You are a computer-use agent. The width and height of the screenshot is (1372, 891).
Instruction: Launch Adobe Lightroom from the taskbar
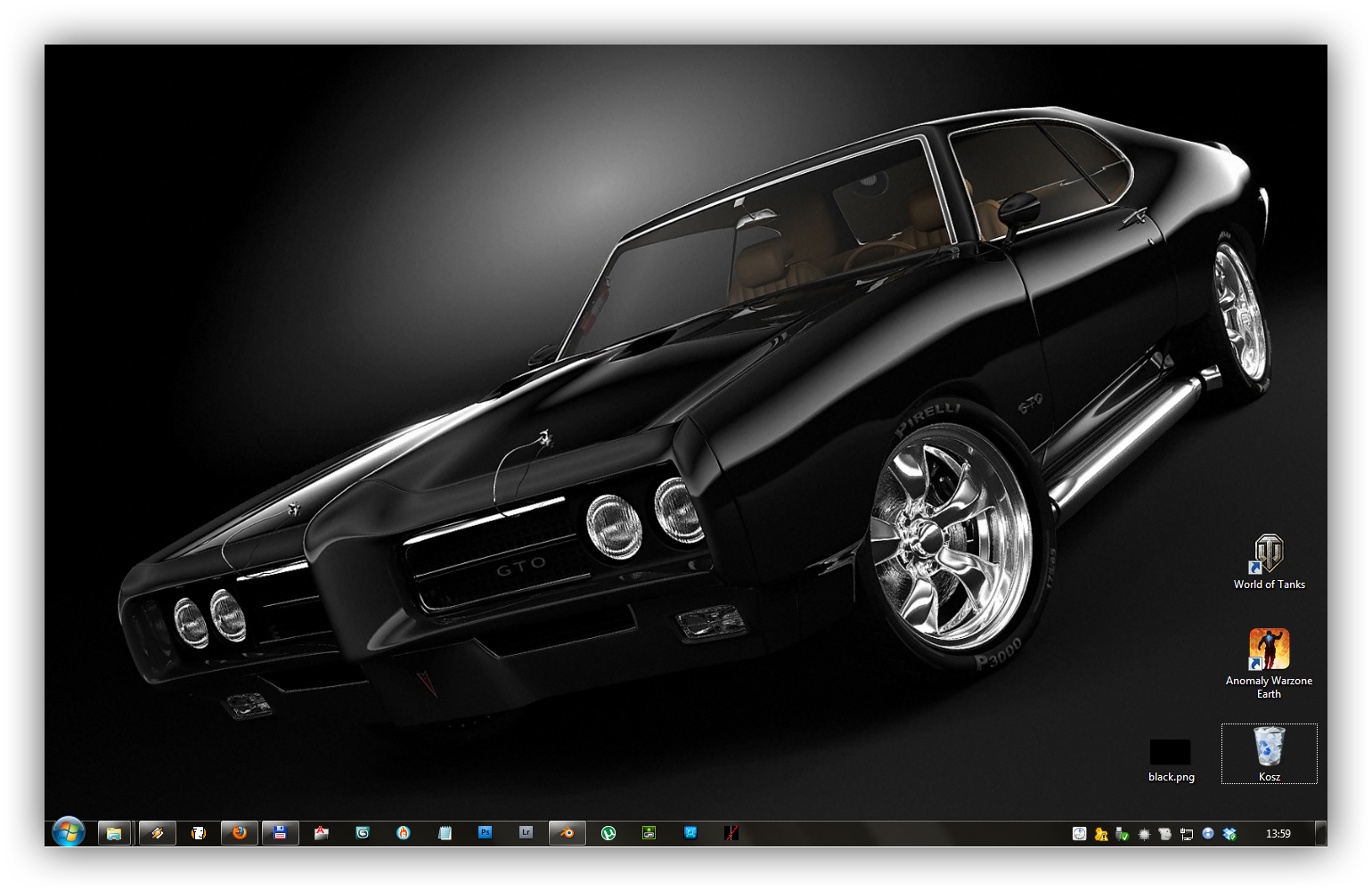526,833
